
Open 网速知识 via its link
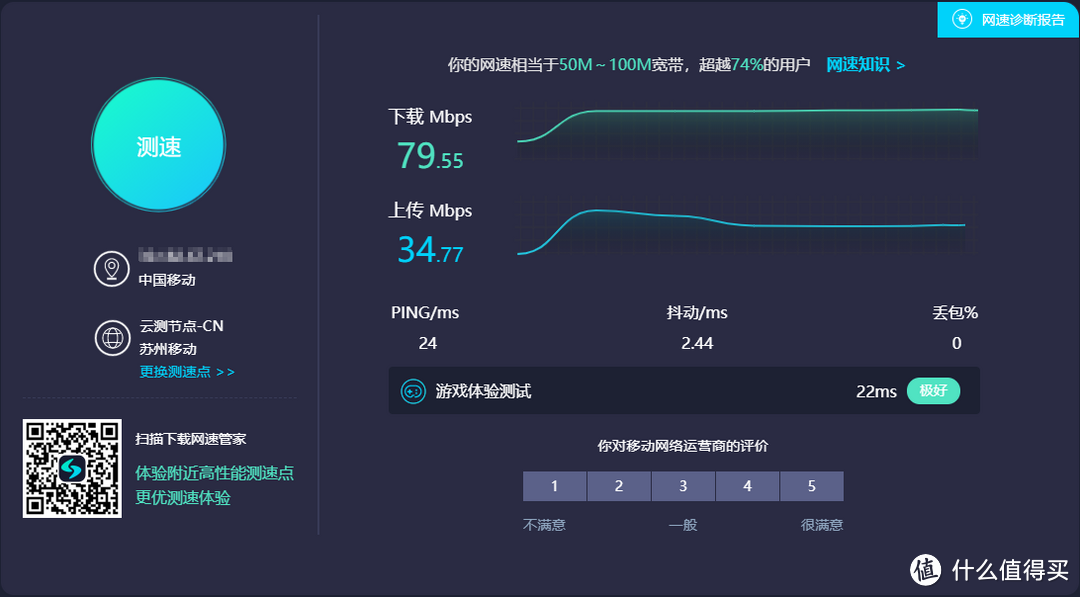point(857,64)
